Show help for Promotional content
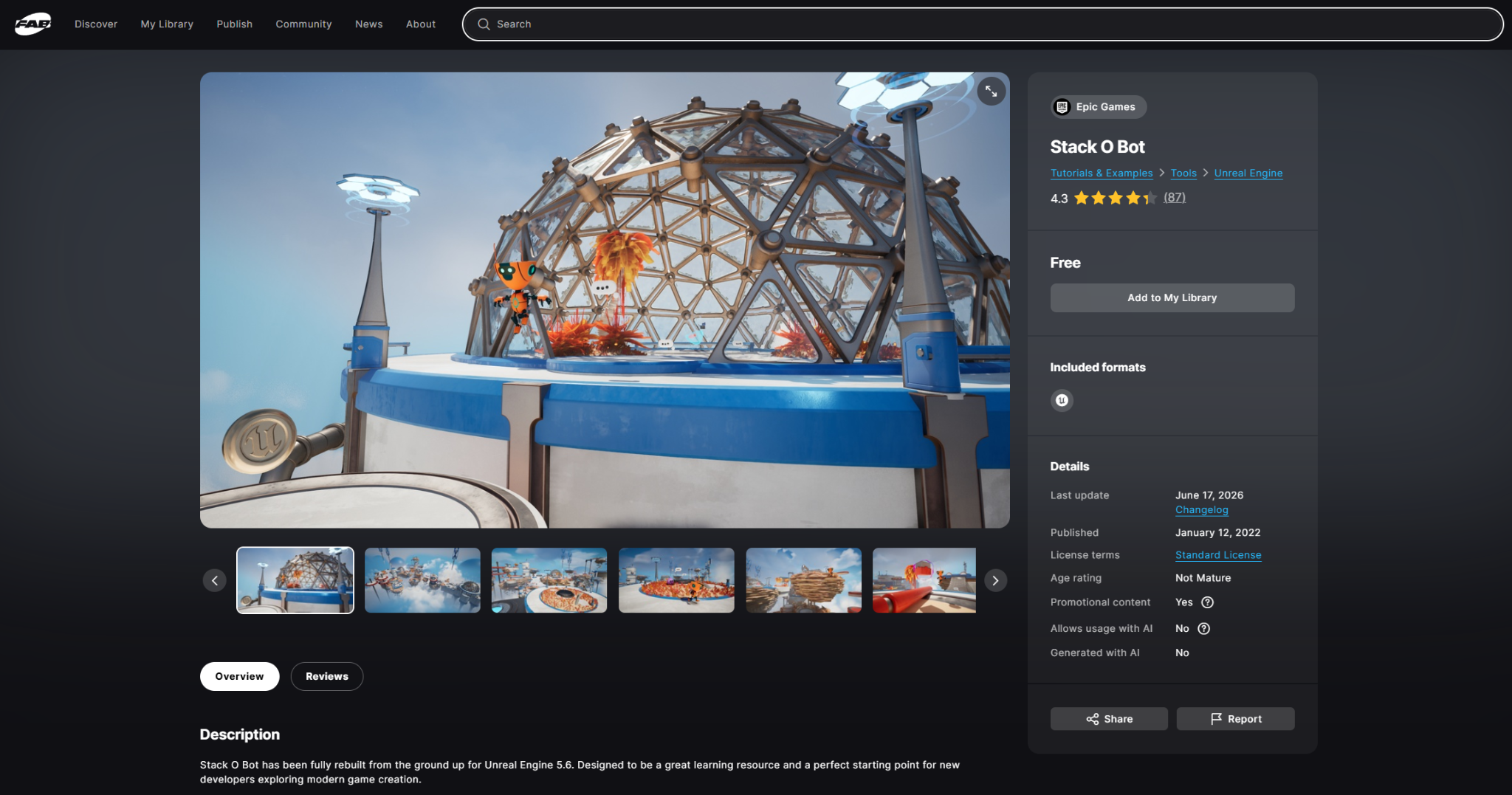 point(1208,602)
